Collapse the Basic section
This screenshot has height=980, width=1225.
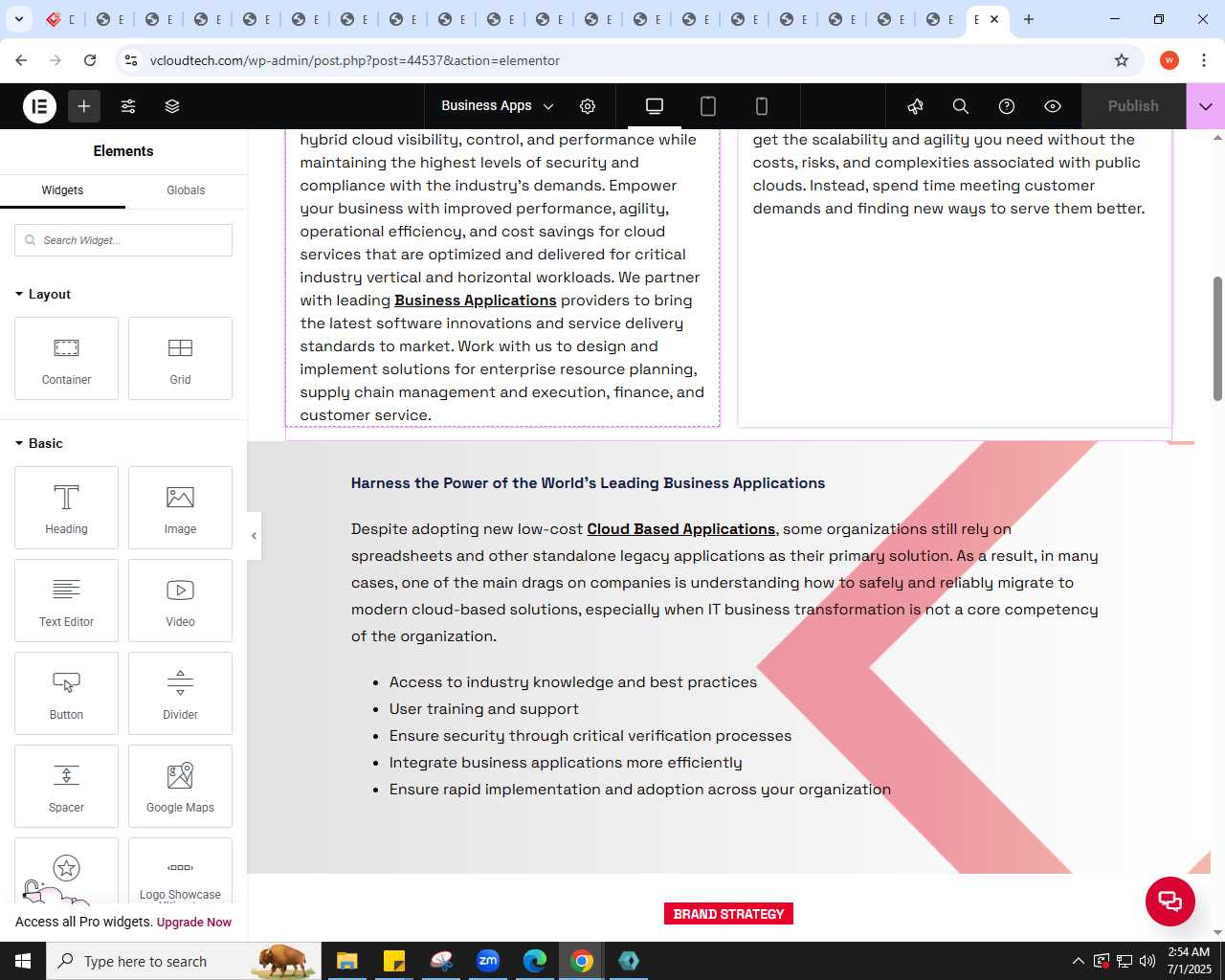tap(39, 443)
